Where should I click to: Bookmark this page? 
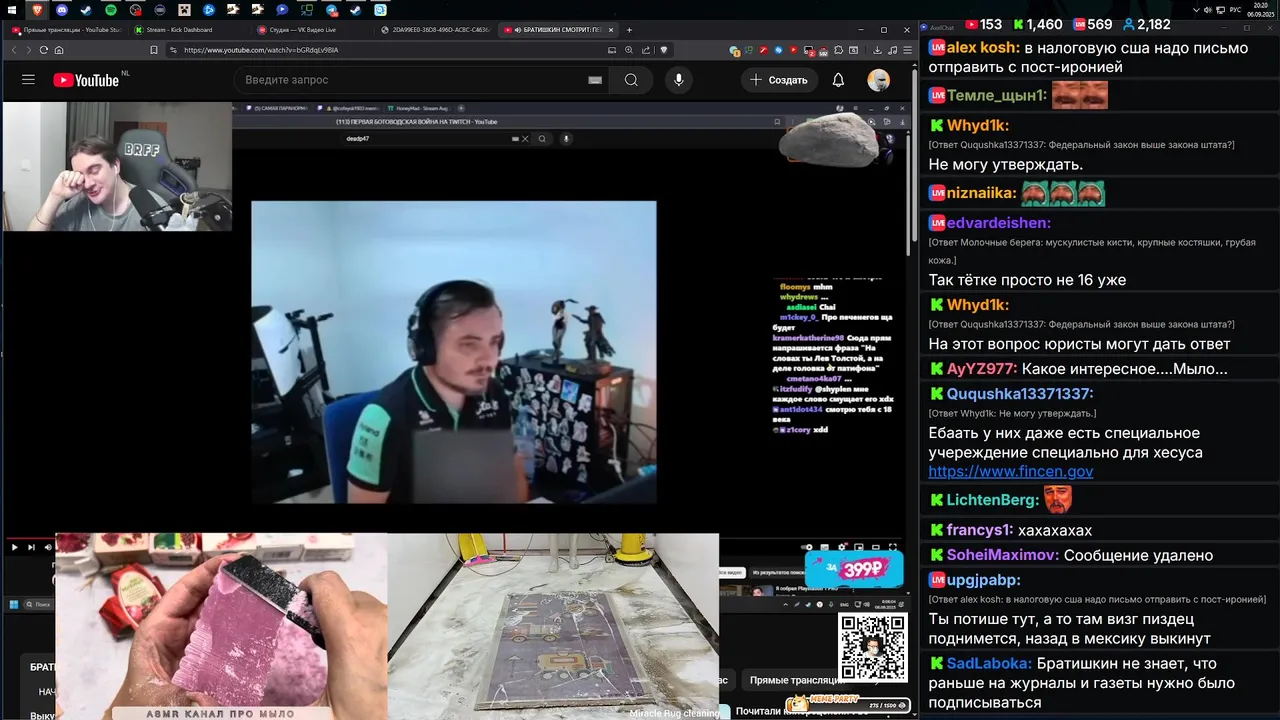(x=153, y=50)
